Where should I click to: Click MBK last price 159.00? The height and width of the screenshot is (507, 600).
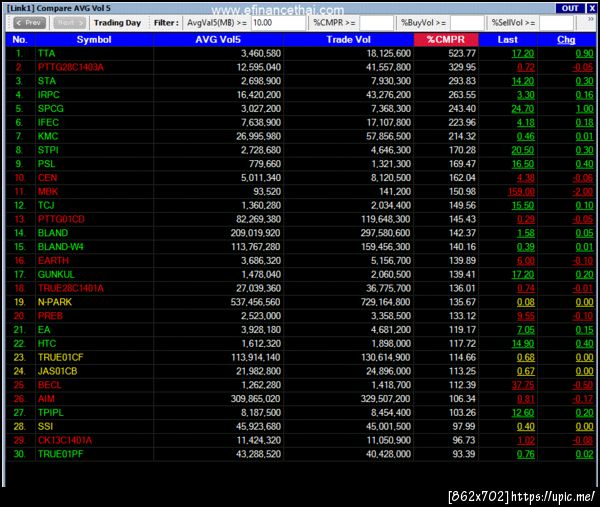tap(521, 191)
